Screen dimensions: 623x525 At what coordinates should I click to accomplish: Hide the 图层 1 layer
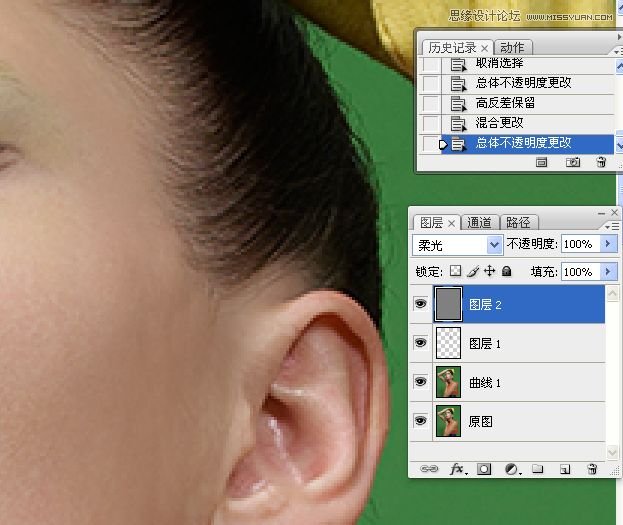(420, 343)
